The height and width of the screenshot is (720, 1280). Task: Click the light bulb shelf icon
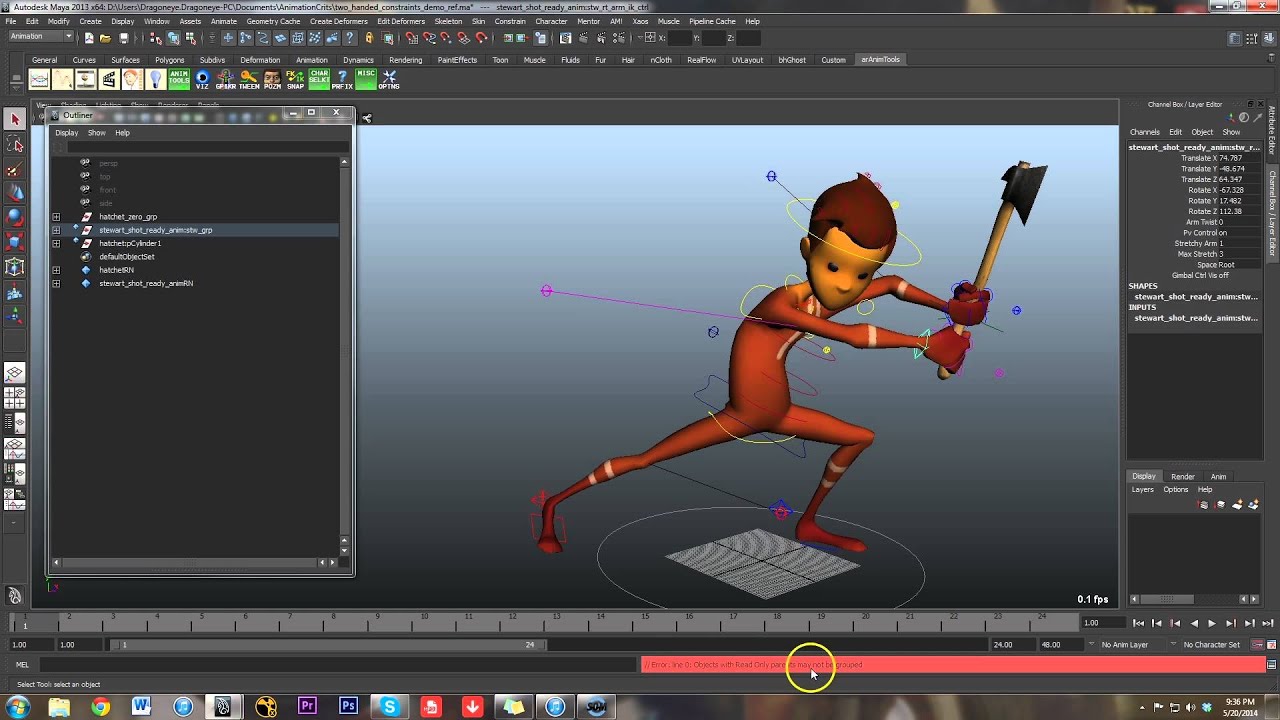click(x=156, y=79)
